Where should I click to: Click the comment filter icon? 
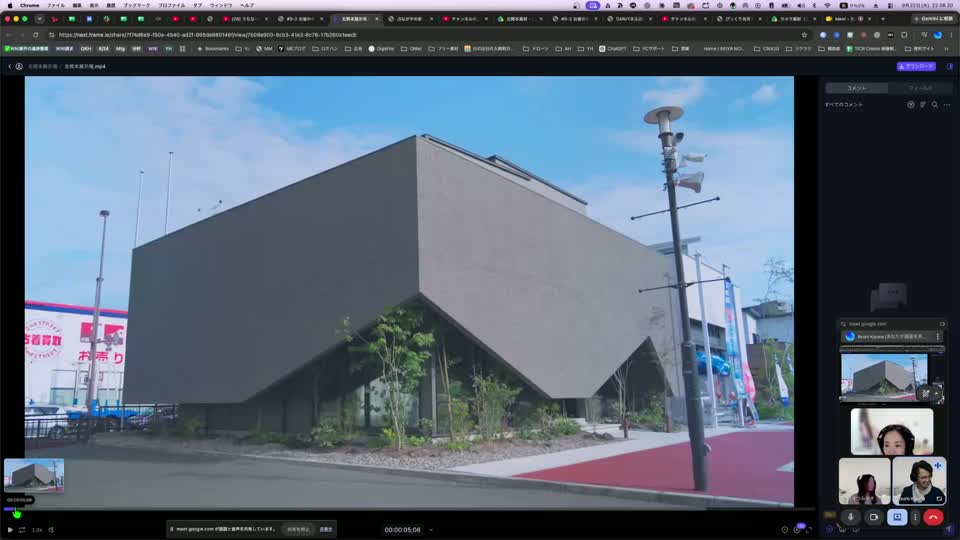[x=911, y=105]
